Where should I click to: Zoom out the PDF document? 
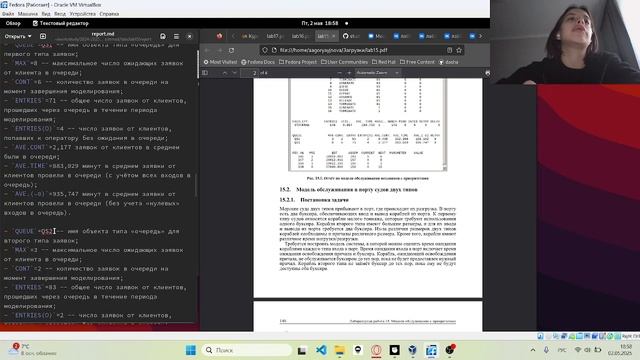(339, 73)
